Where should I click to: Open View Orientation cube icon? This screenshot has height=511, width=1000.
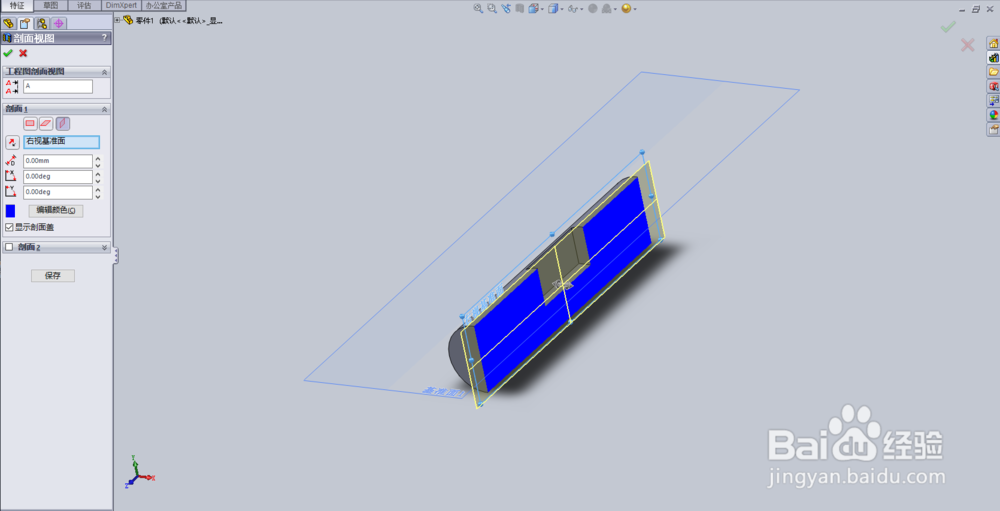coord(533,8)
